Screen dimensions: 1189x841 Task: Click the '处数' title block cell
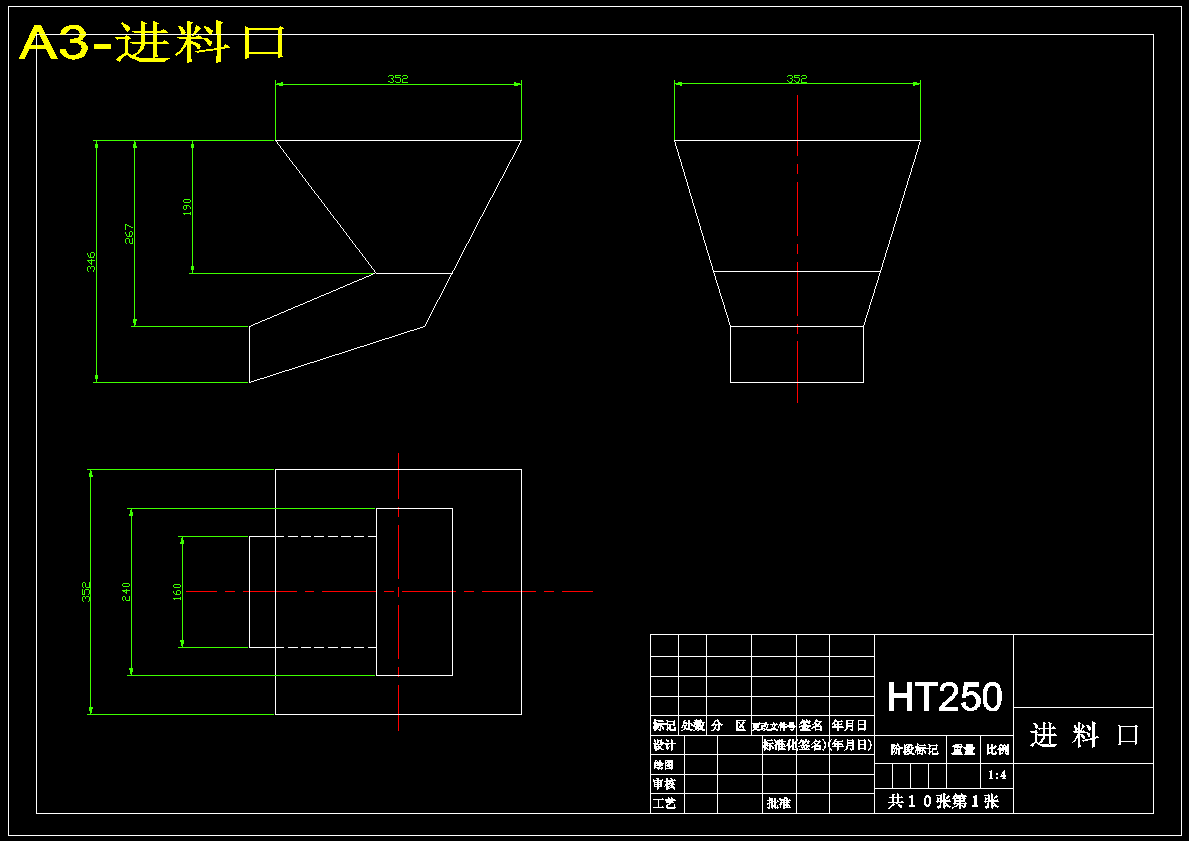(x=692, y=726)
